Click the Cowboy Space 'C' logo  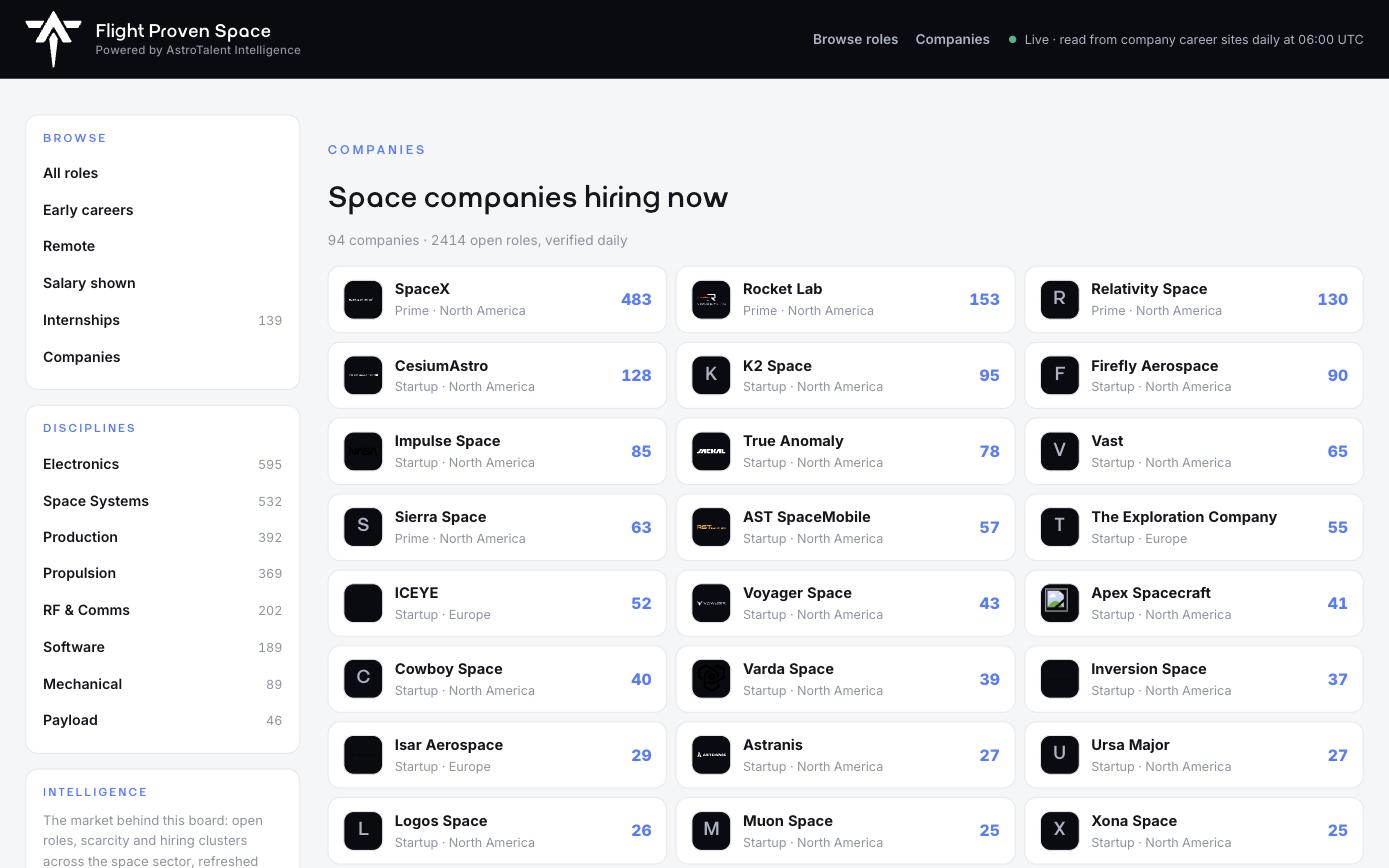[x=363, y=679]
